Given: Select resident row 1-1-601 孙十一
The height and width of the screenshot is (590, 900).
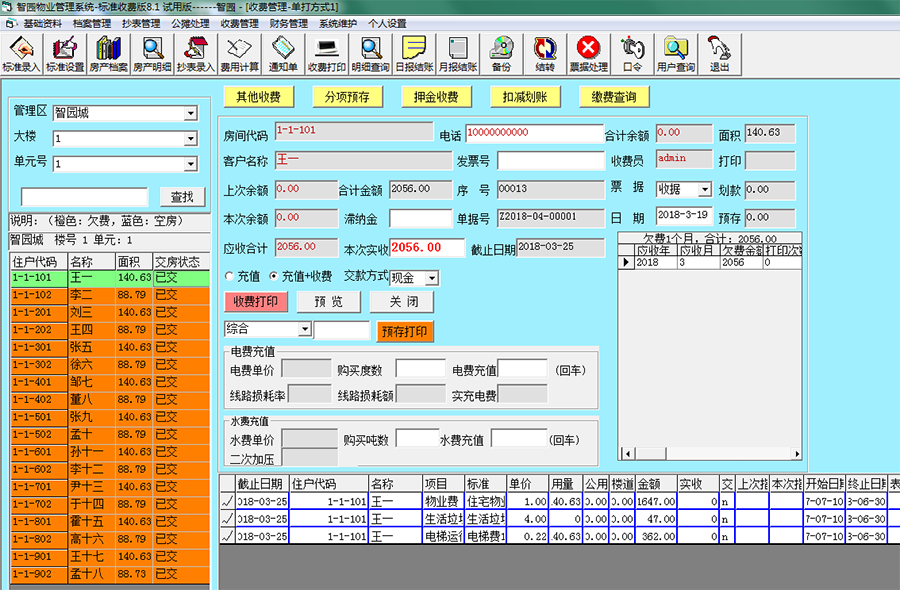Looking at the screenshot, I should coord(110,452).
